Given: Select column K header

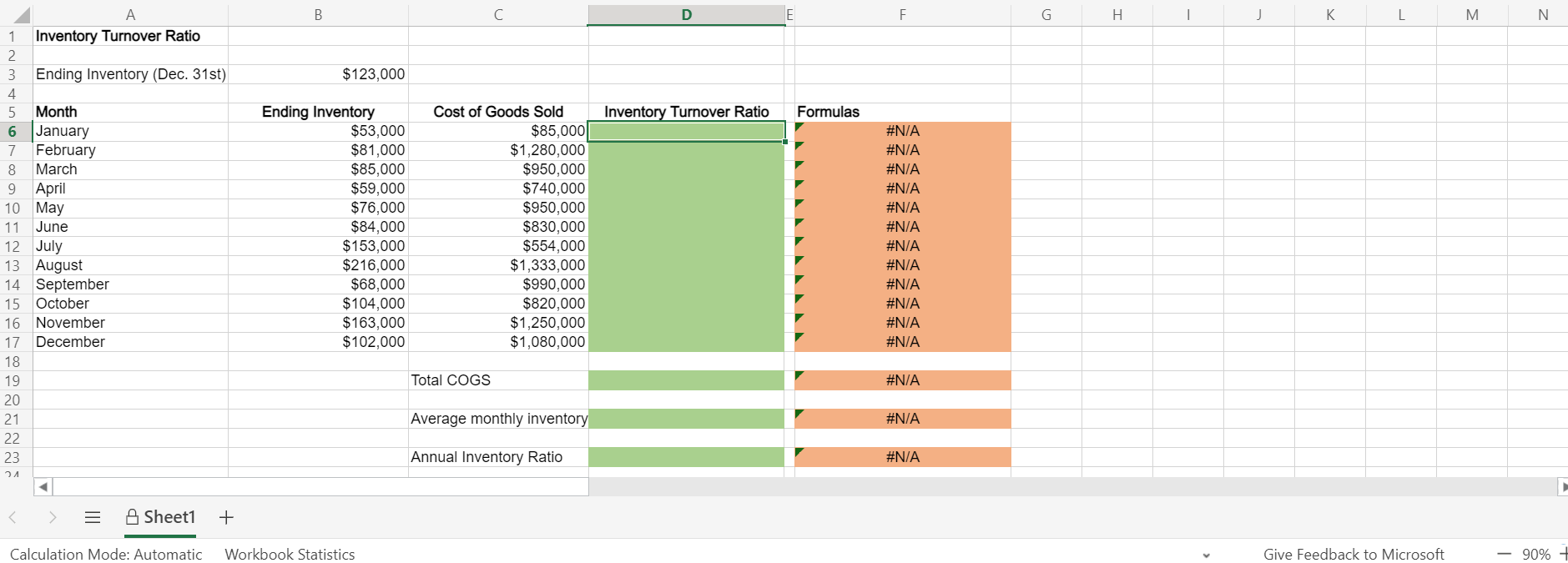Looking at the screenshot, I should (1330, 14).
